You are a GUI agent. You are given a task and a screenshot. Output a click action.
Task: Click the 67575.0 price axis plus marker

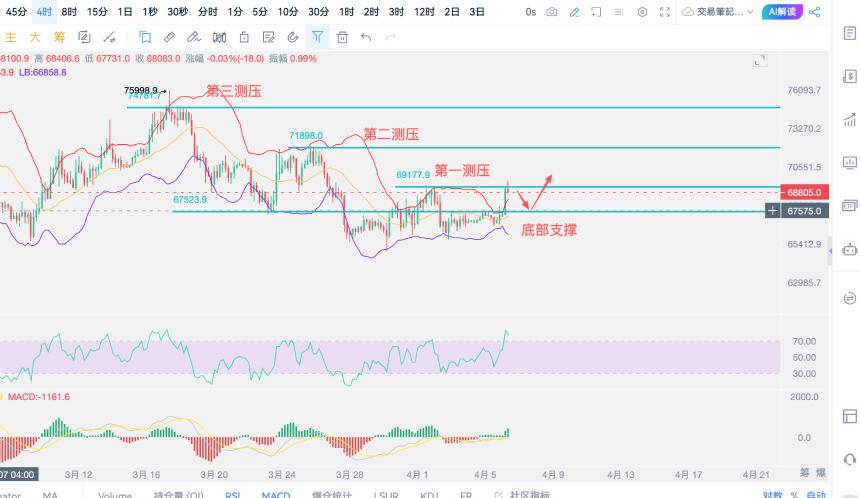(772, 211)
